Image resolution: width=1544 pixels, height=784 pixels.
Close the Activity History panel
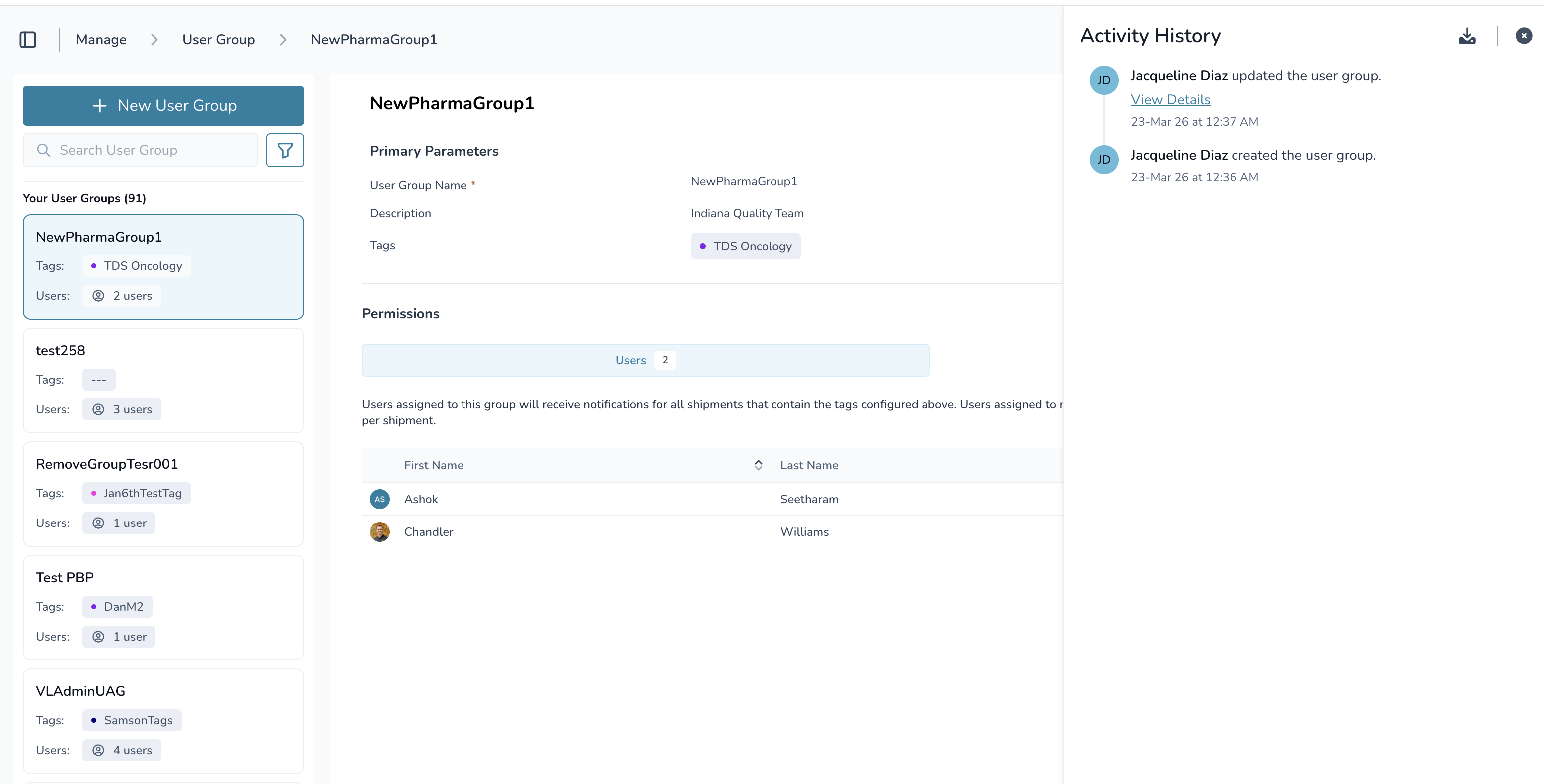(1524, 36)
